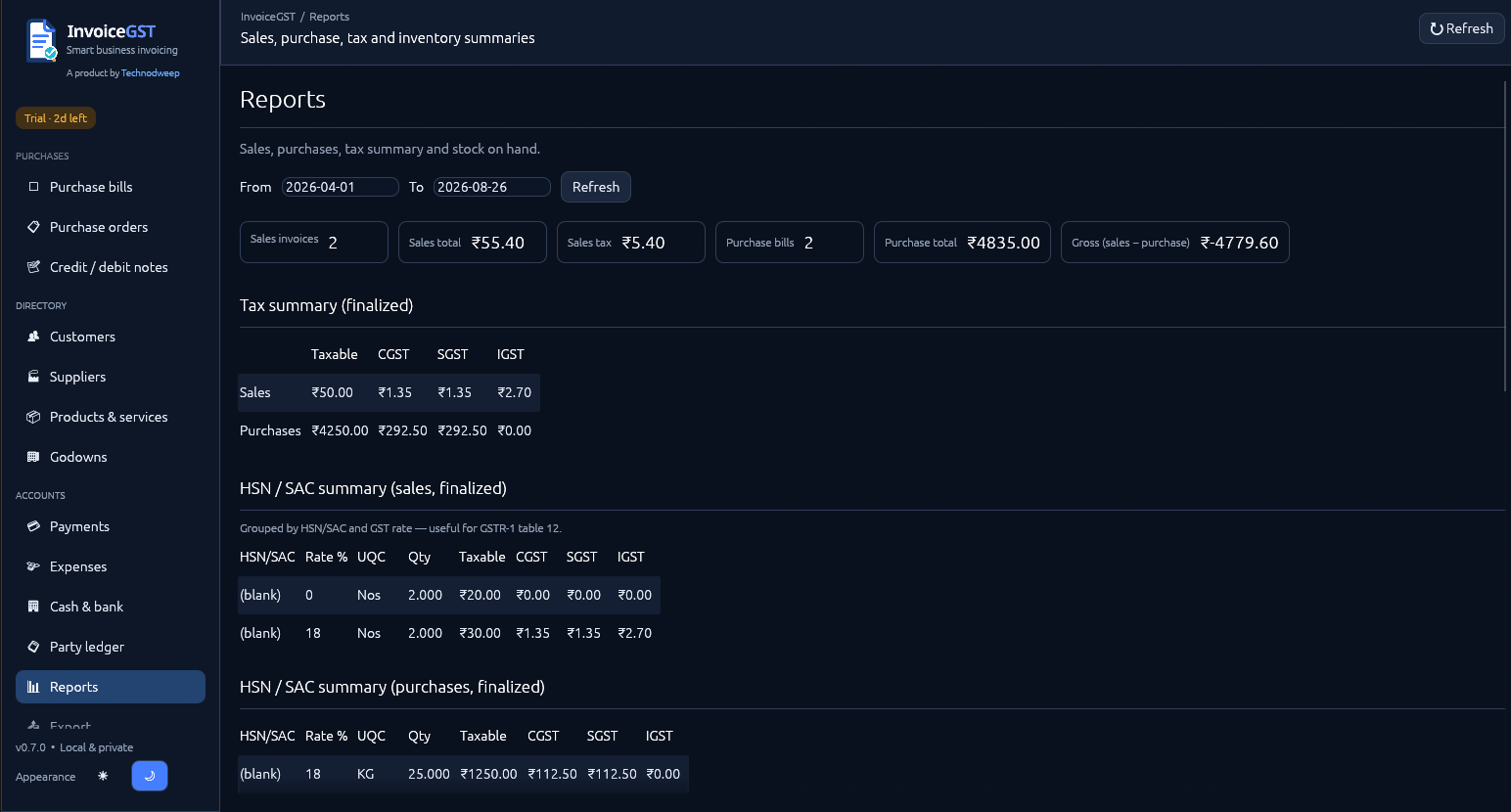Click the Purchase bills summary card

click(x=790, y=243)
